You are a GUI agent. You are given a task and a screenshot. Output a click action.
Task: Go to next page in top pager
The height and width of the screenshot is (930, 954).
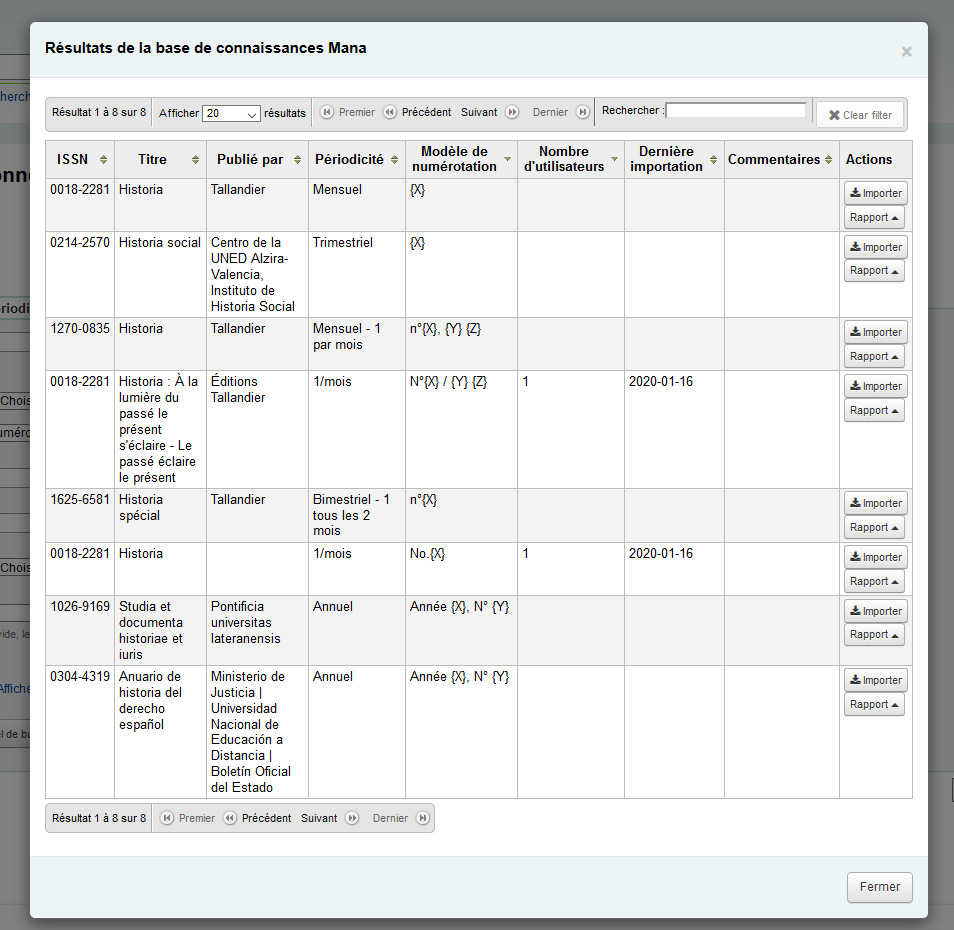(x=490, y=113)
